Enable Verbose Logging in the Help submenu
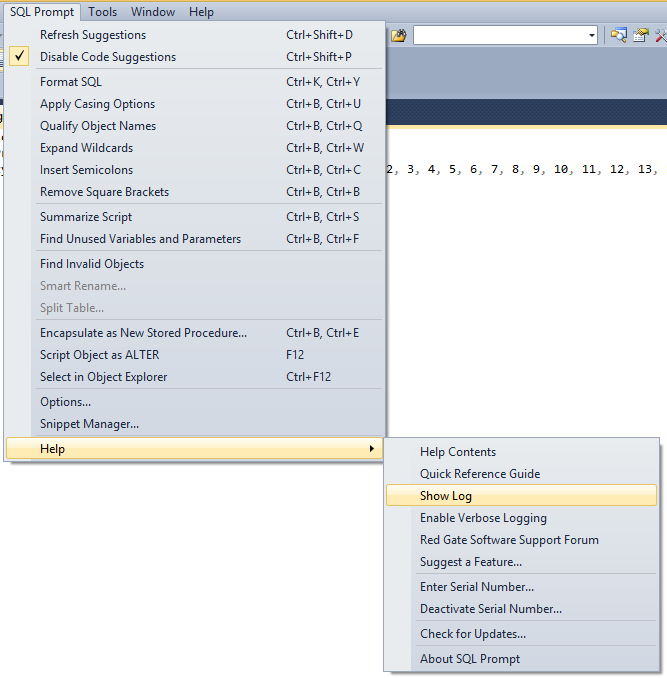The height and width of the screenshot is (678, 667). point(483,518)
